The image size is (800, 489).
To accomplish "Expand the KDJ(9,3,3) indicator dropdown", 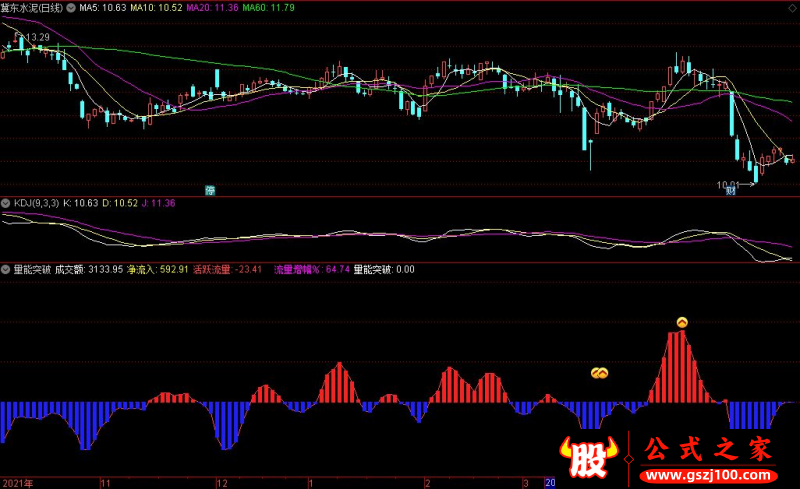I will (x=6, y=203).
